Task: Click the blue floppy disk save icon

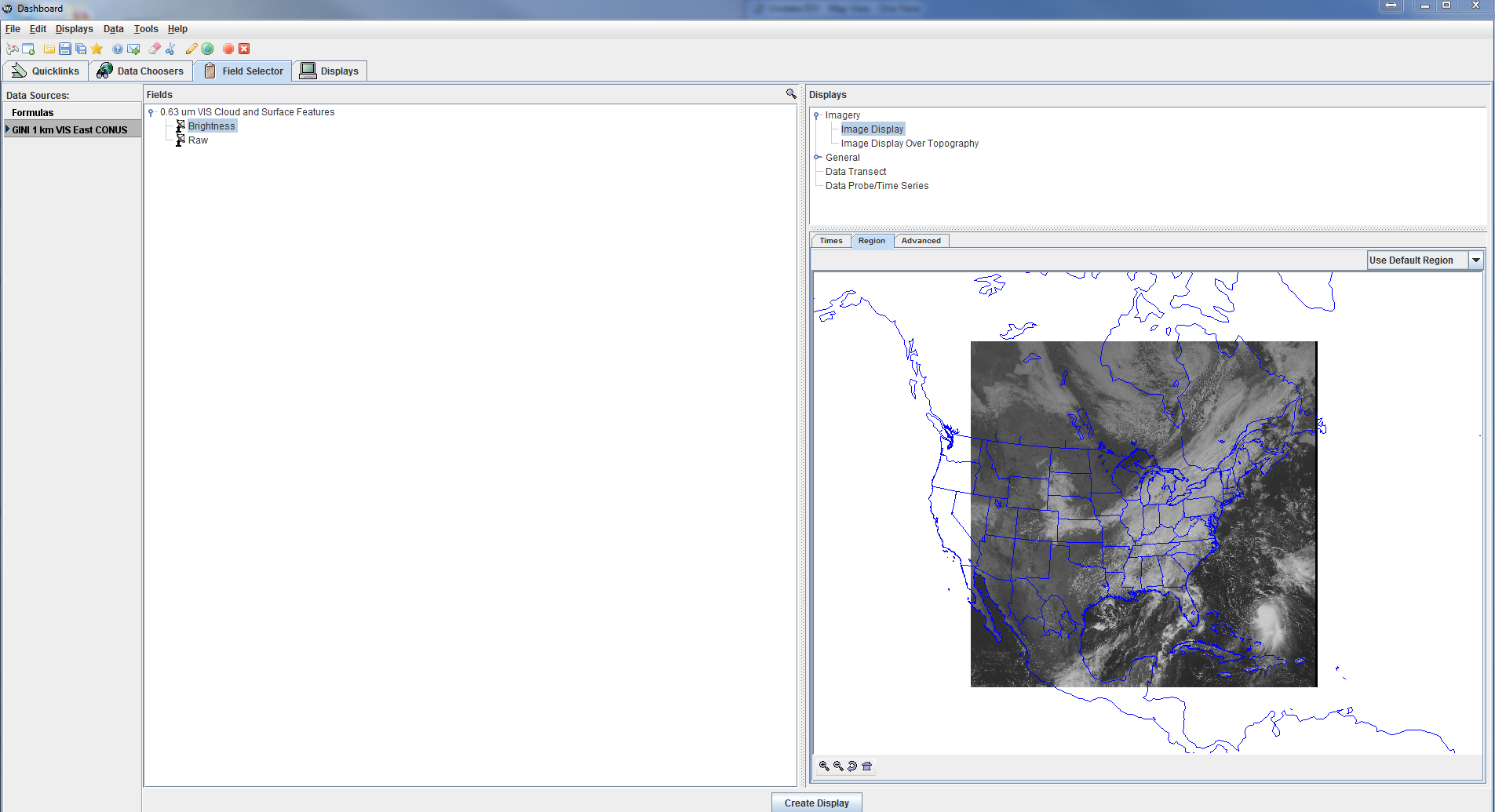Action: 65,49
